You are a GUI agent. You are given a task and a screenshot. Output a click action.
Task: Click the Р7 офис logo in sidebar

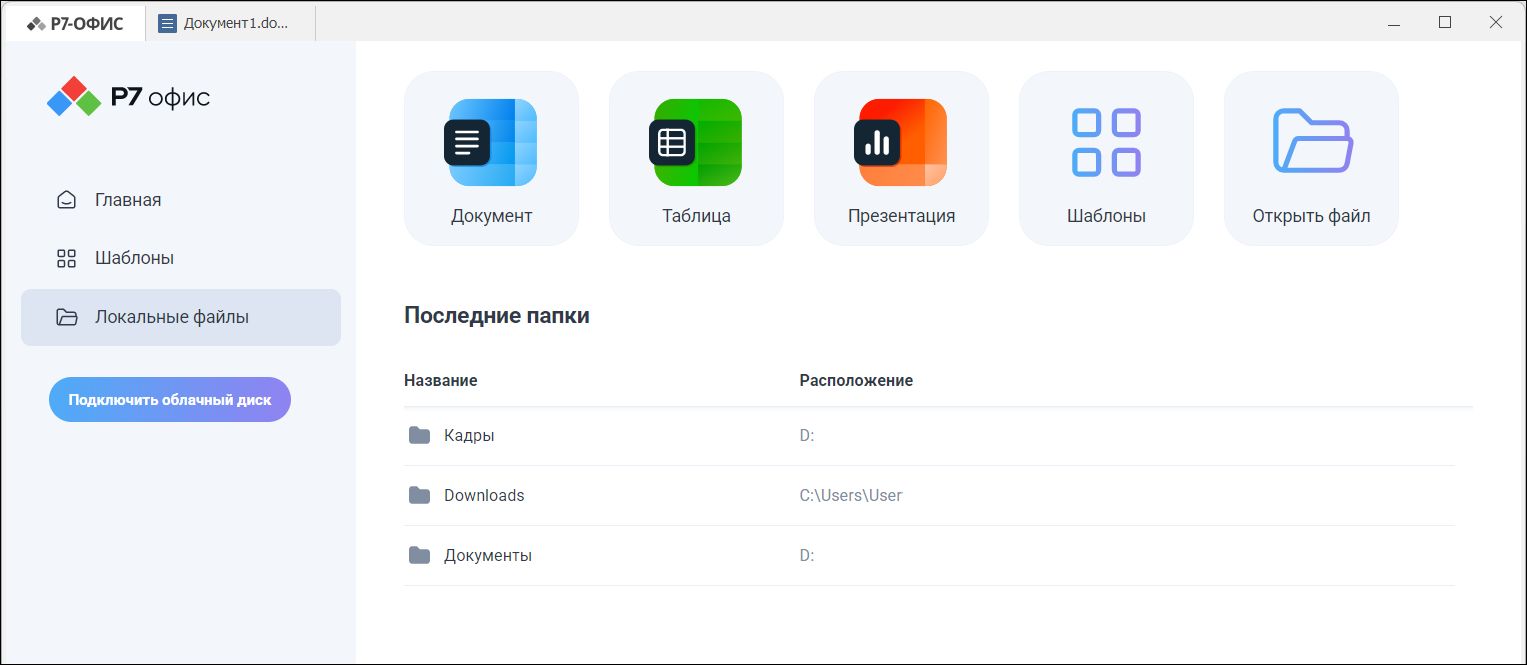128,97
